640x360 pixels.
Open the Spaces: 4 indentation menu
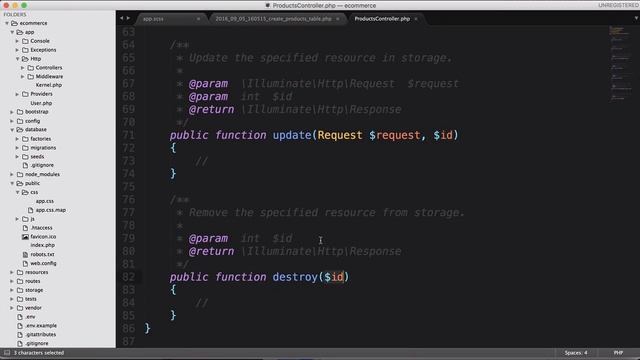coord(576,353)
